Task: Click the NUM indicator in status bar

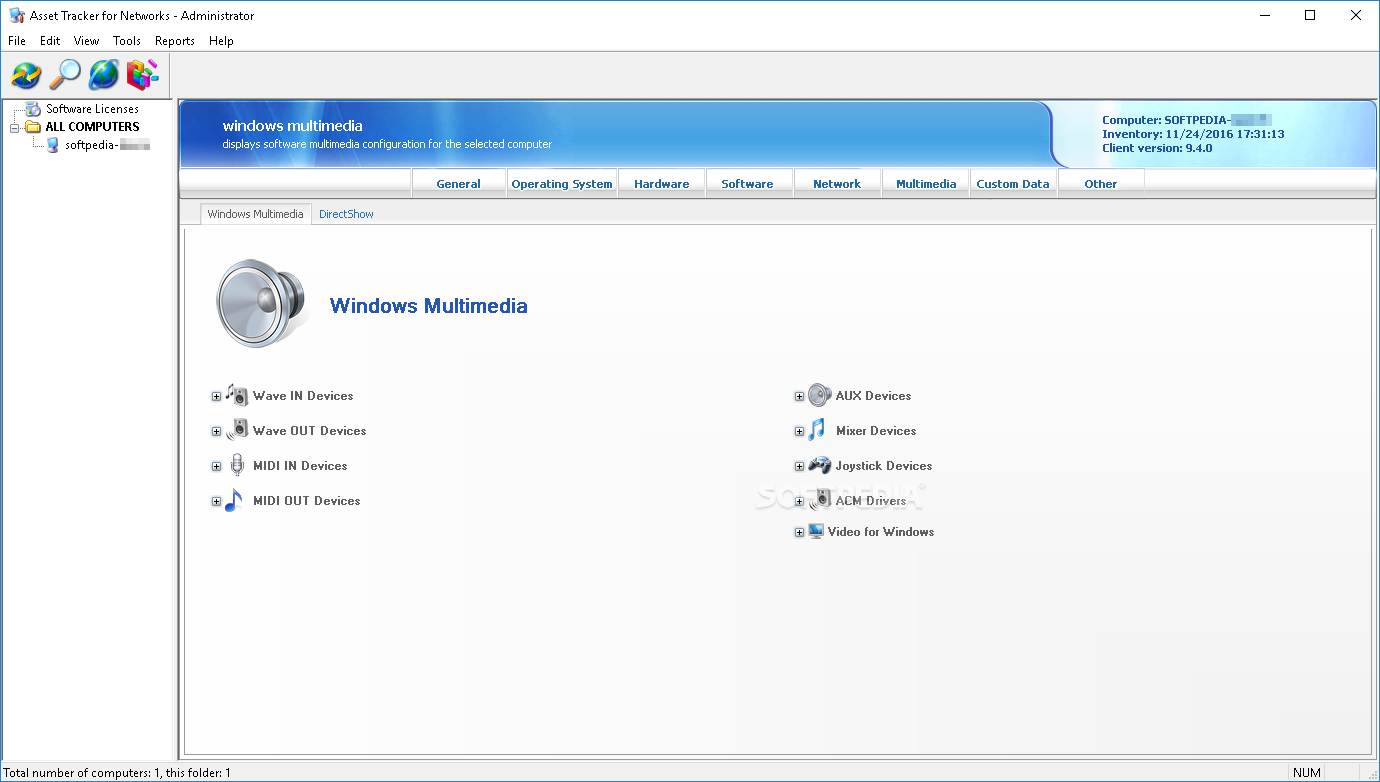Action: pyautogui.click(x=1307, y=773)
